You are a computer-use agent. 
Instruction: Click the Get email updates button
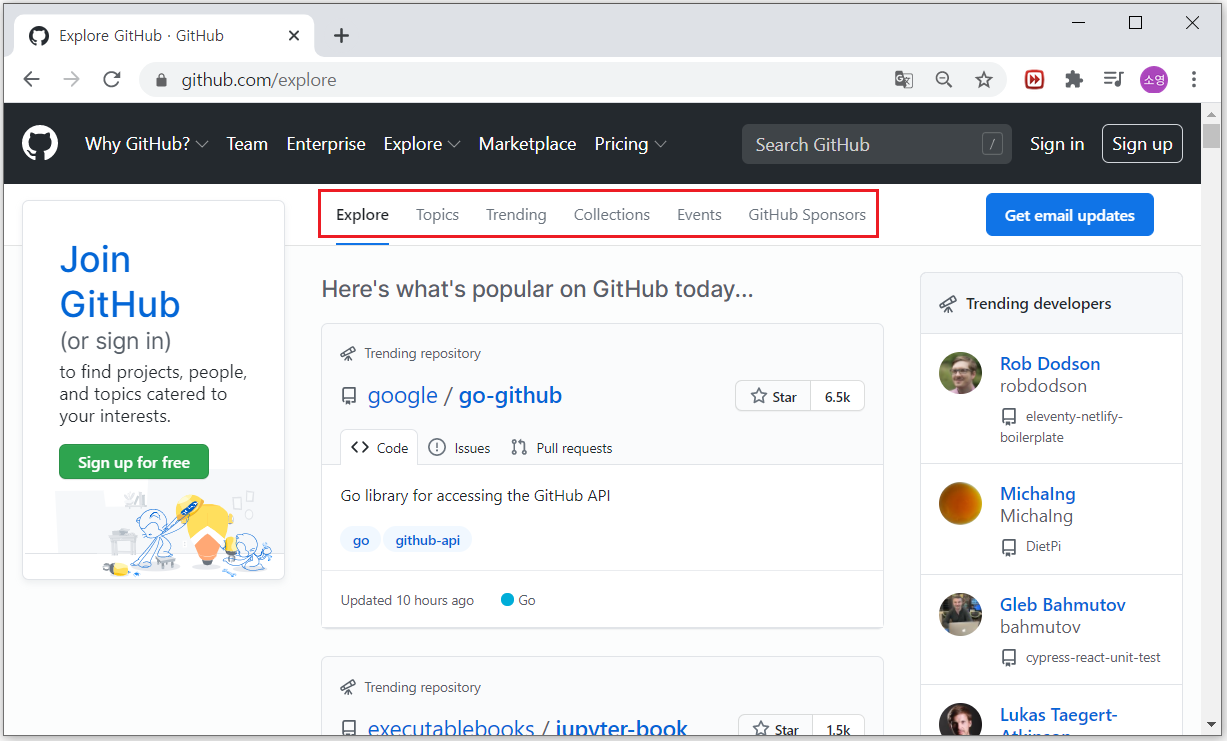coord(1069,215)
